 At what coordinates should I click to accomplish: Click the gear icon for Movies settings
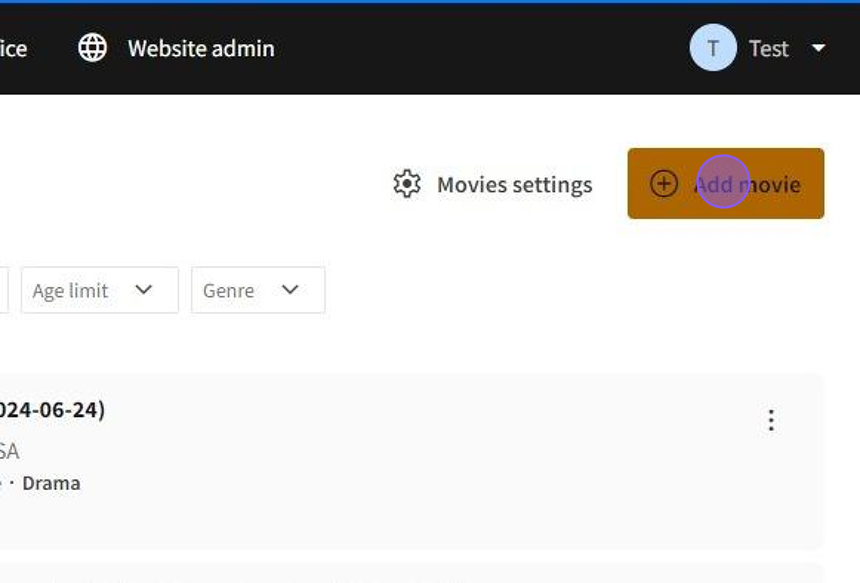click(x=407, y=184)
